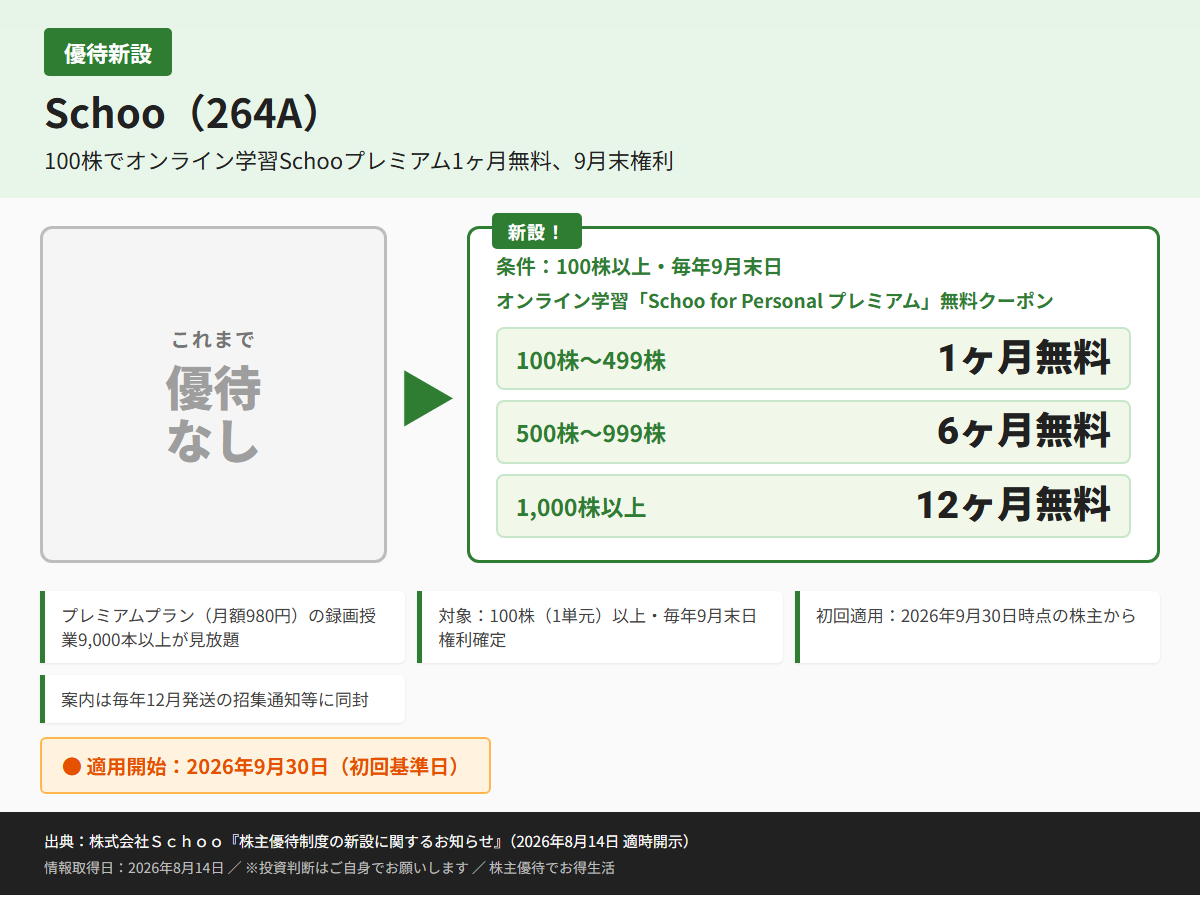This screenshot has width=1200, height=919.
Task: Click the これまで label above 優待なし
Action: [213, 339]
